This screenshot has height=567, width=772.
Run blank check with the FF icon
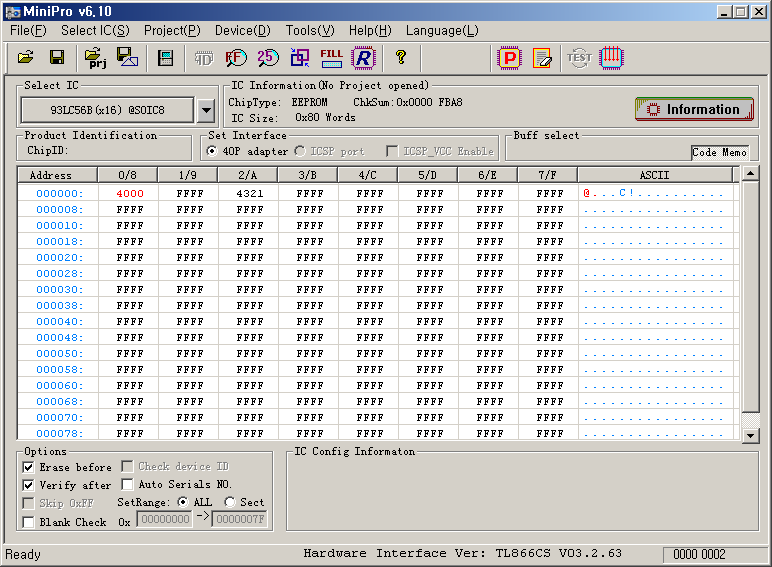pyautogui.click(x=235, y=58)
